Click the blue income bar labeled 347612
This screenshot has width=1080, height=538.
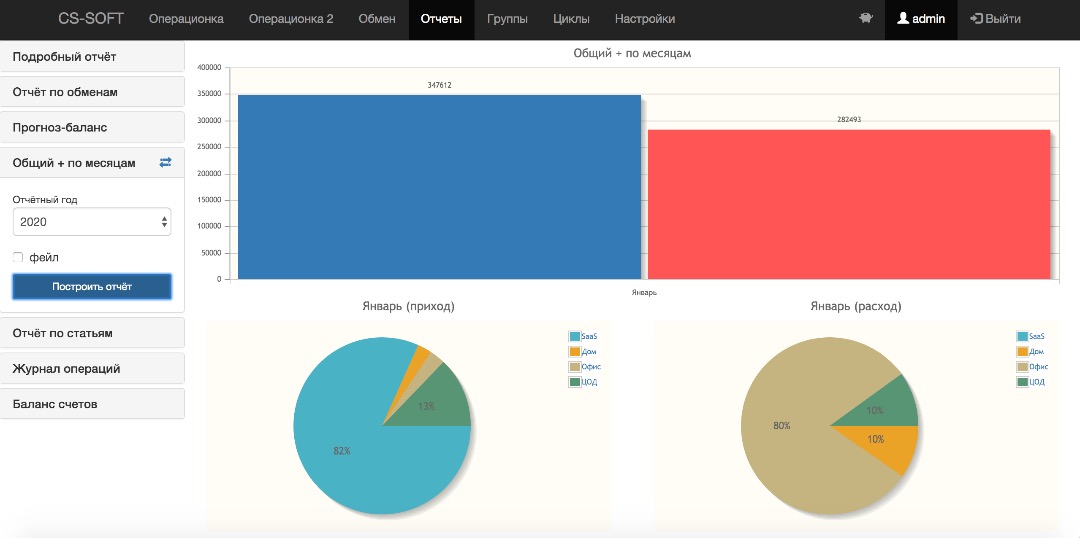point(439,187)
